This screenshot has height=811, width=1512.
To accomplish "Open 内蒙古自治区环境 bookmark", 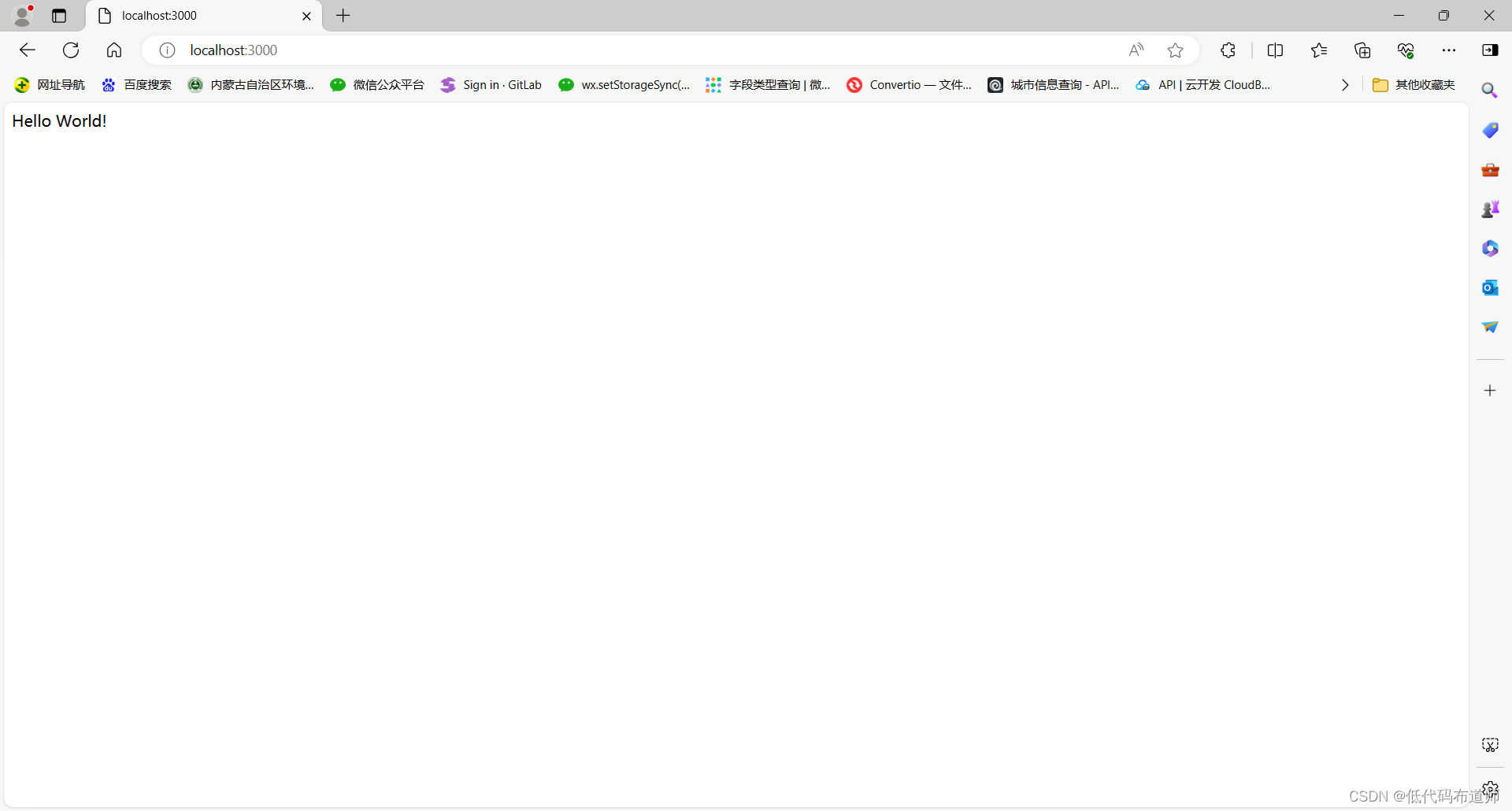I will [251, 85].
